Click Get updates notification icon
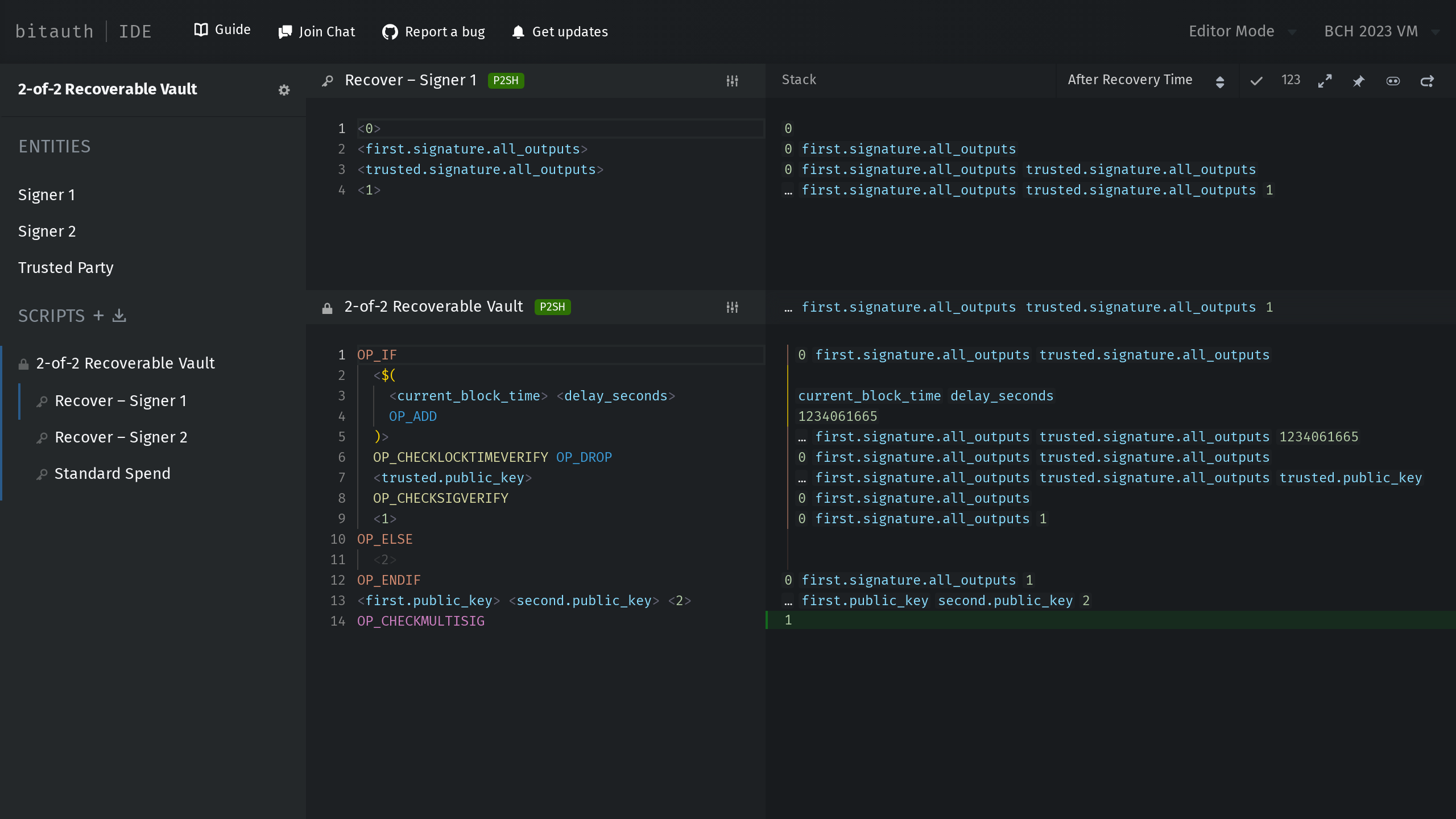The image size is (1456, 819). coord(518,32)
